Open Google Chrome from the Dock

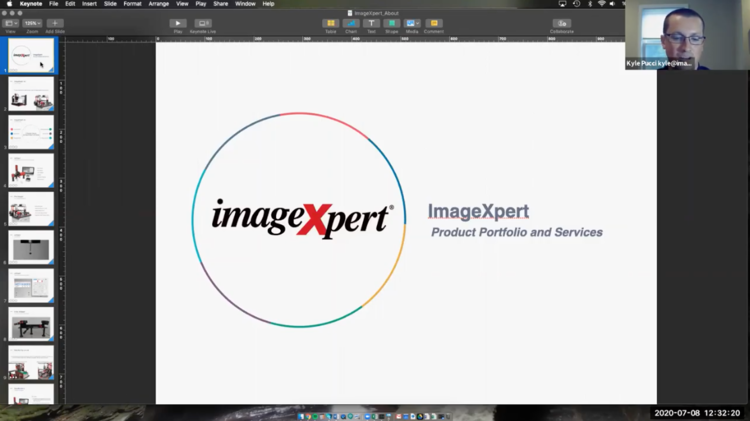[x=308, y=417]
